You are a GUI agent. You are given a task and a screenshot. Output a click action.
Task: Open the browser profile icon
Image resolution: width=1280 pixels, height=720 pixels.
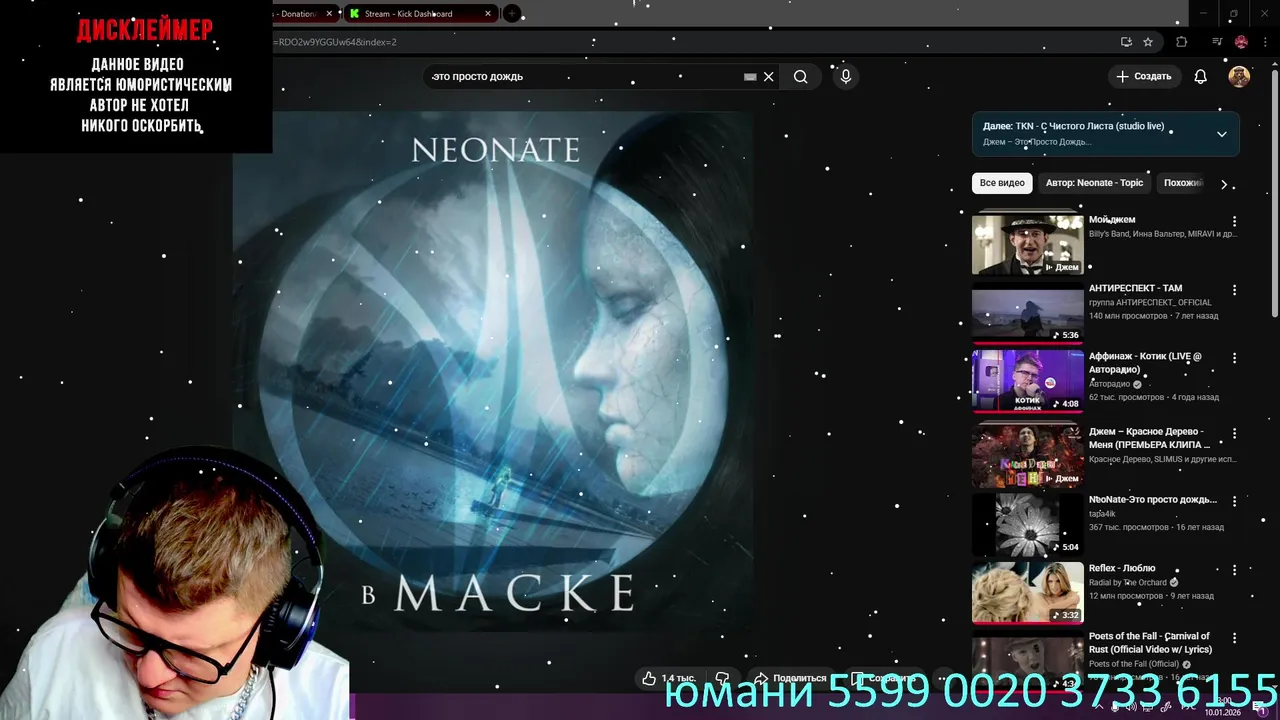click(x=1241, y=42)
